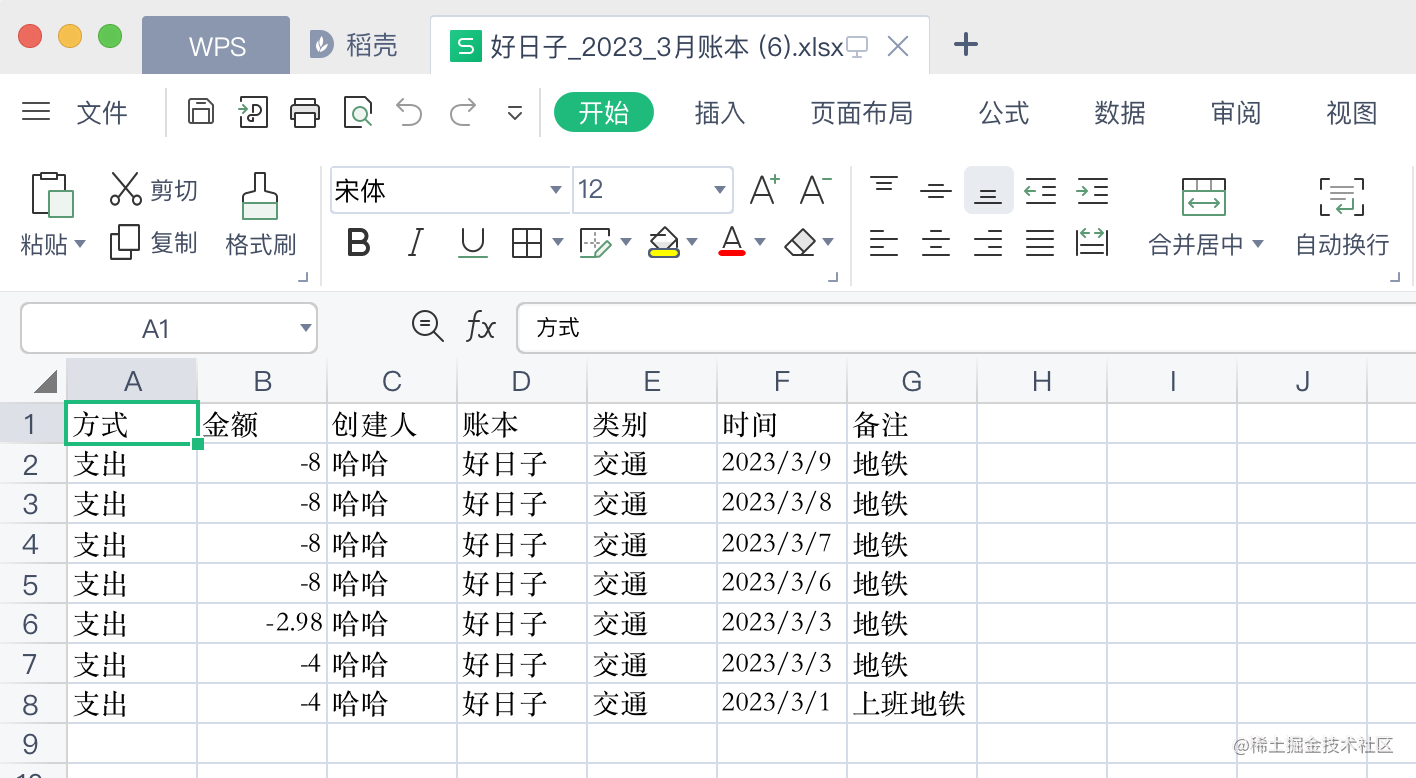Open the 文件 menu

(102, 113)
